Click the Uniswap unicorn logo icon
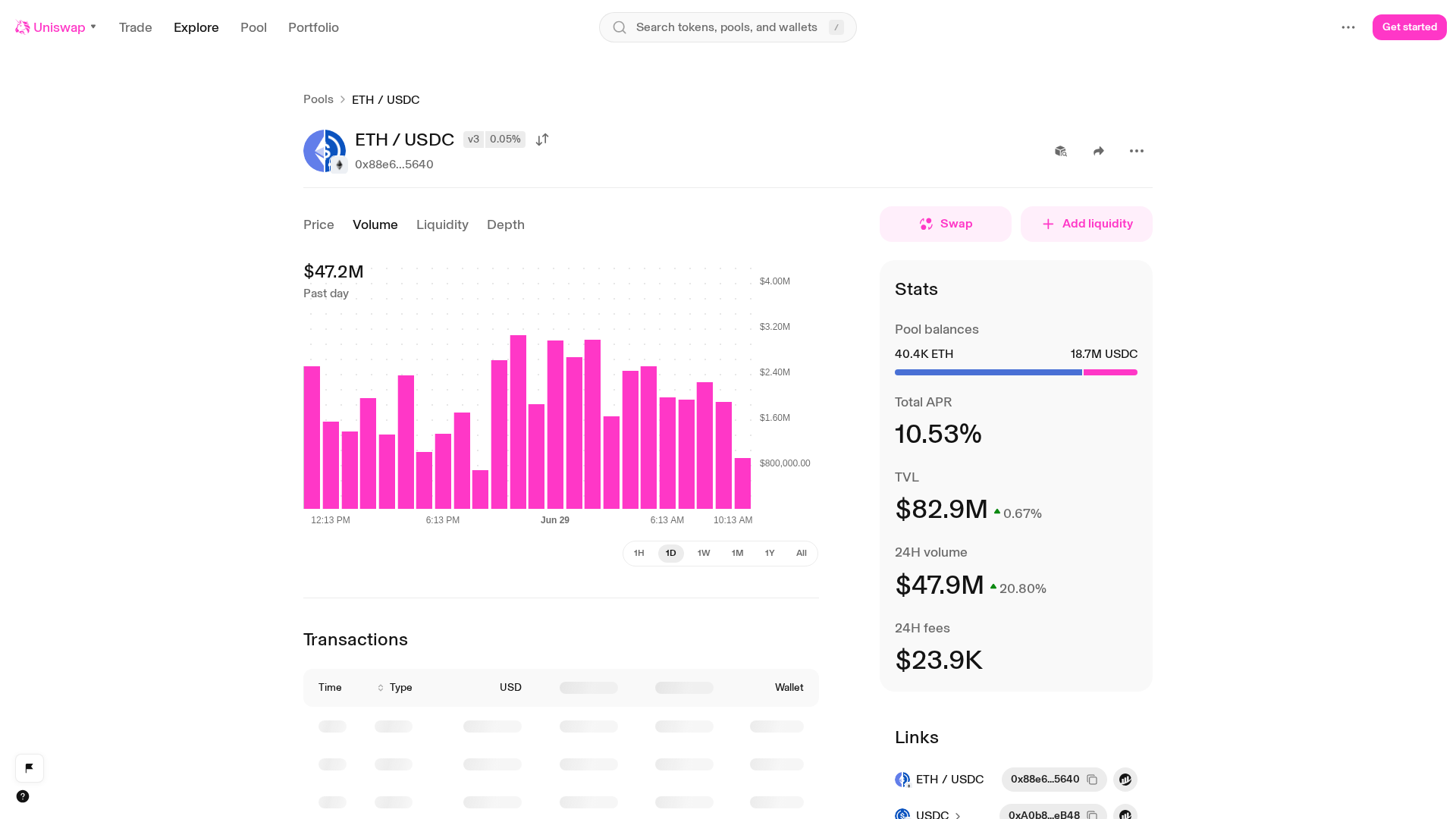Screen dimensions: 1456x819 (23, 27)
